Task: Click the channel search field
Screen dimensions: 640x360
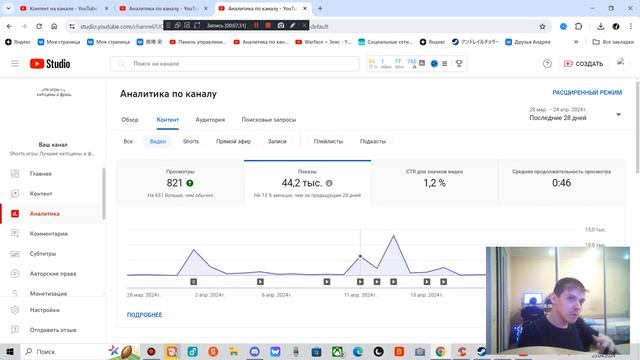Action: click(235, 64)
